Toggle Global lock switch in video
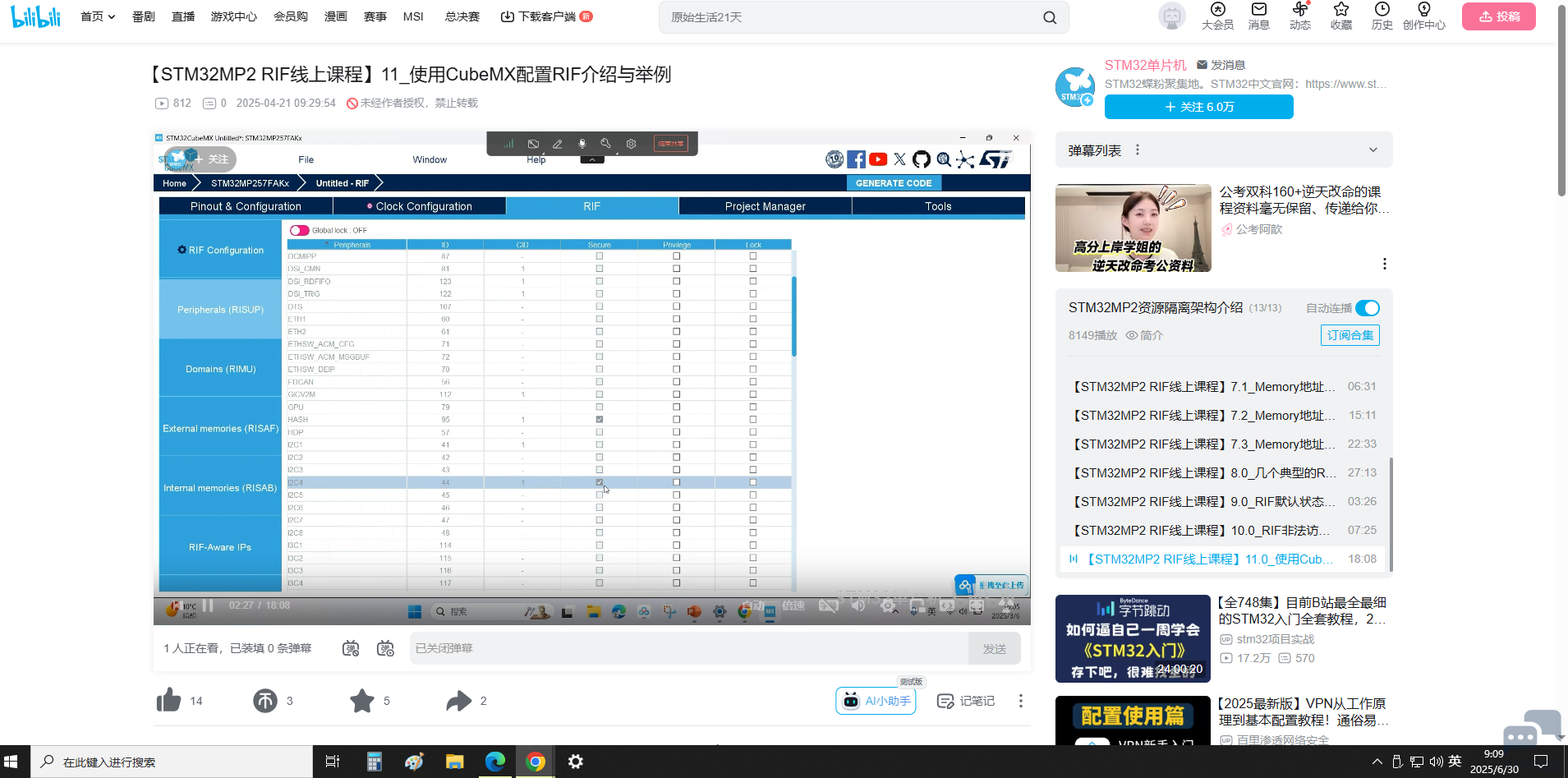The height and width of the screenshot is (778, 1568). 299,230
